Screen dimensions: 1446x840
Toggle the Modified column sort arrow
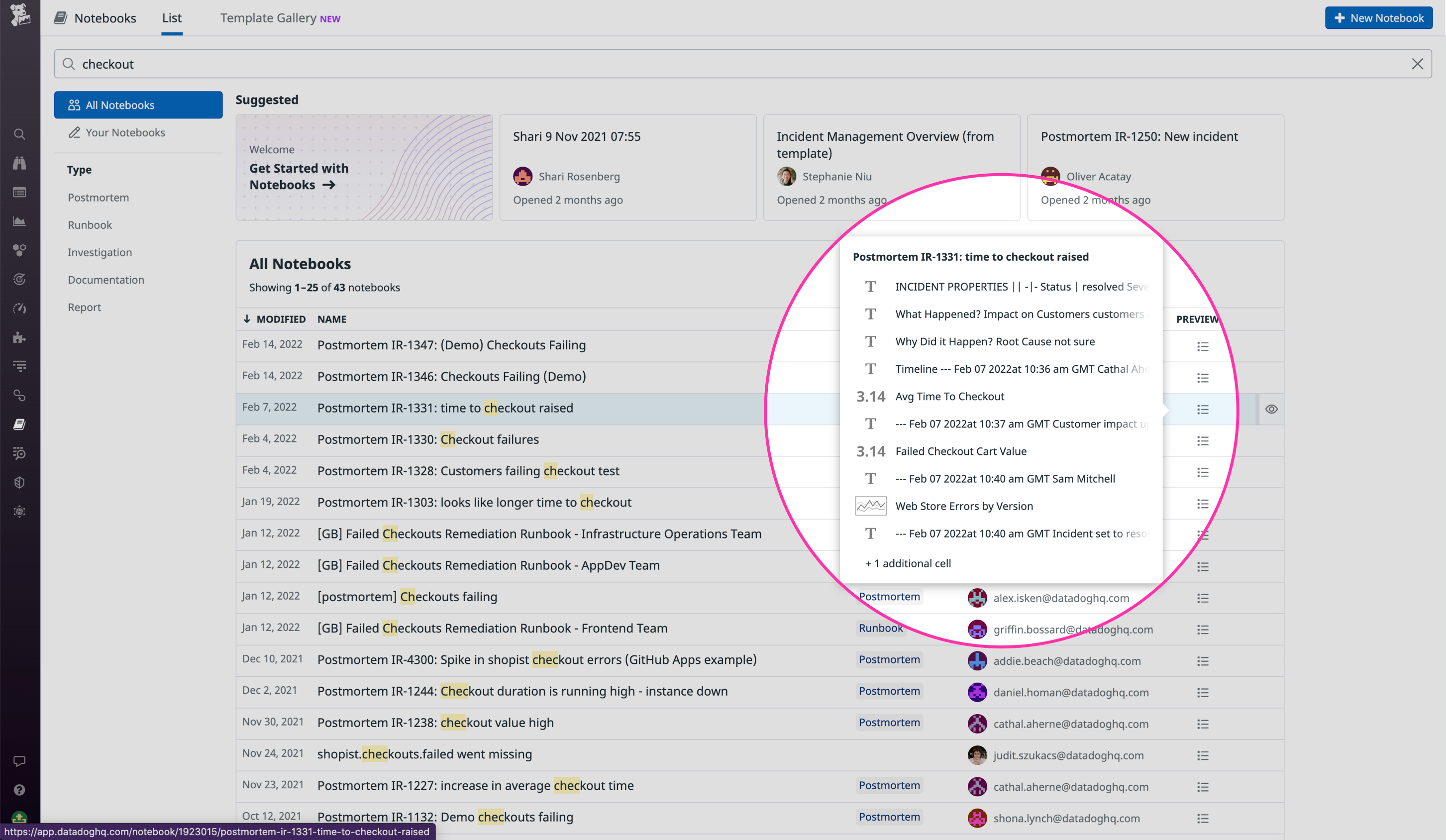(247, 319)
